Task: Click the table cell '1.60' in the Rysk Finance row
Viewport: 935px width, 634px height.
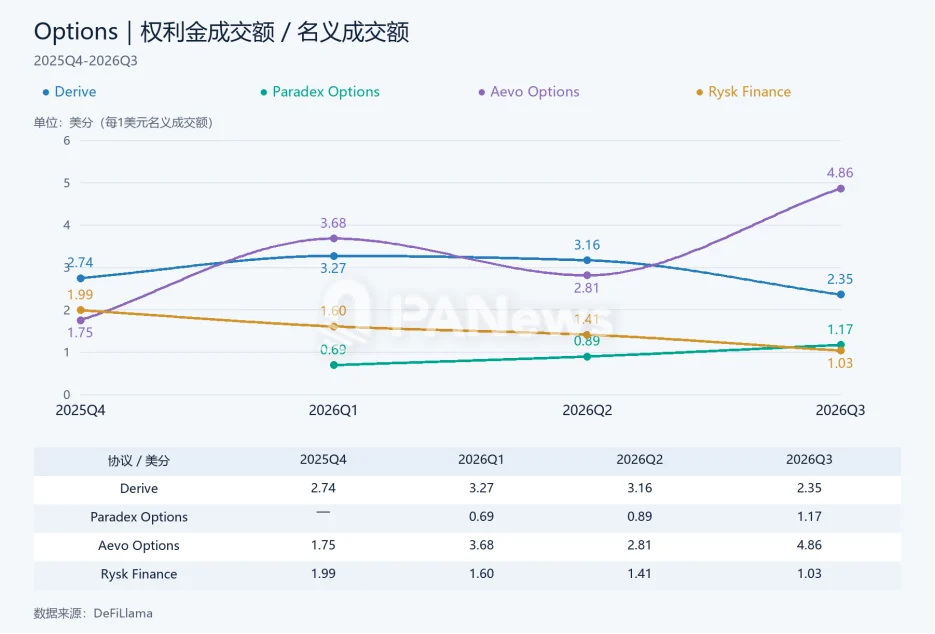Action: (481, 574)
